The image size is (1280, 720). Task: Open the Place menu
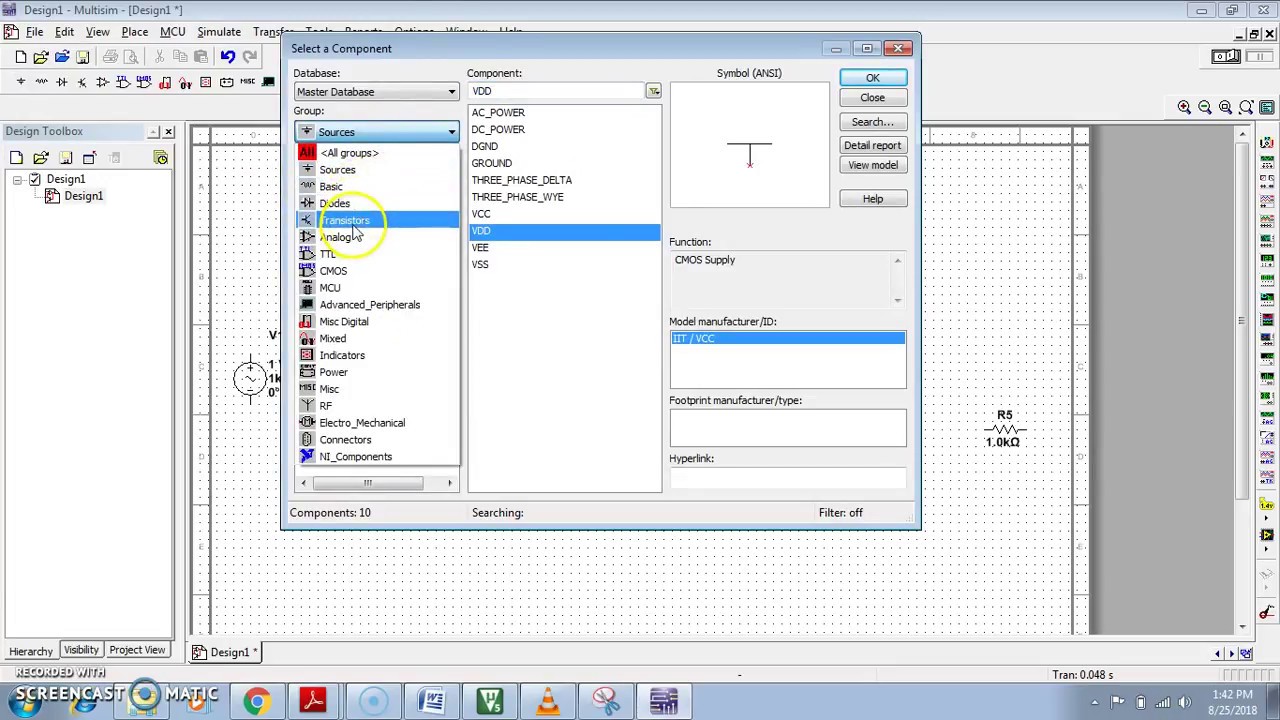[134, 32]
